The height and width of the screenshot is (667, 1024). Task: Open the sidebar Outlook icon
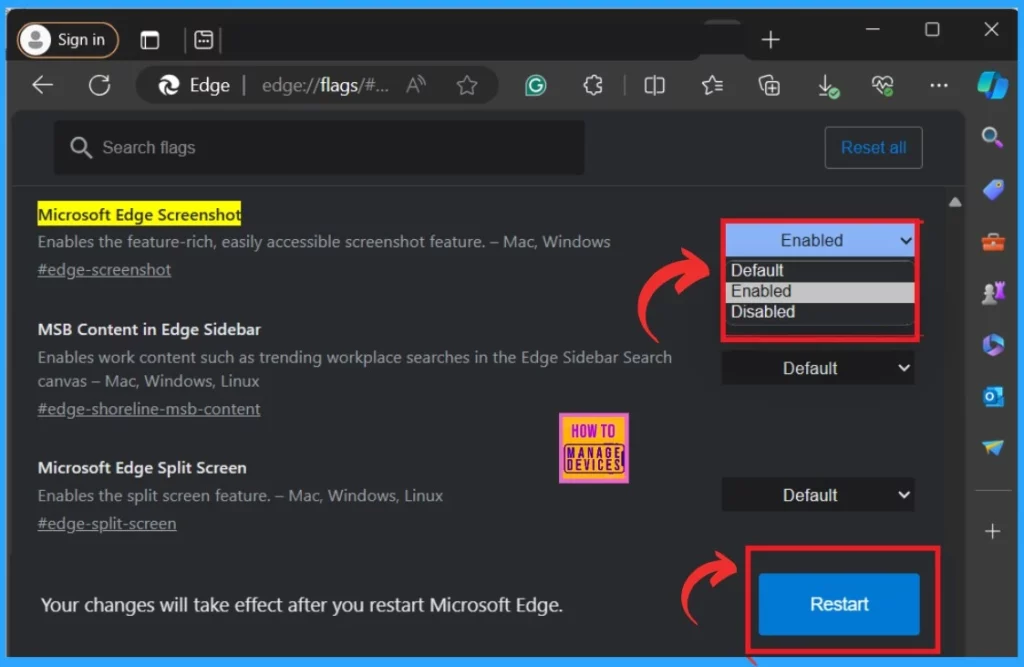[993, 396]
